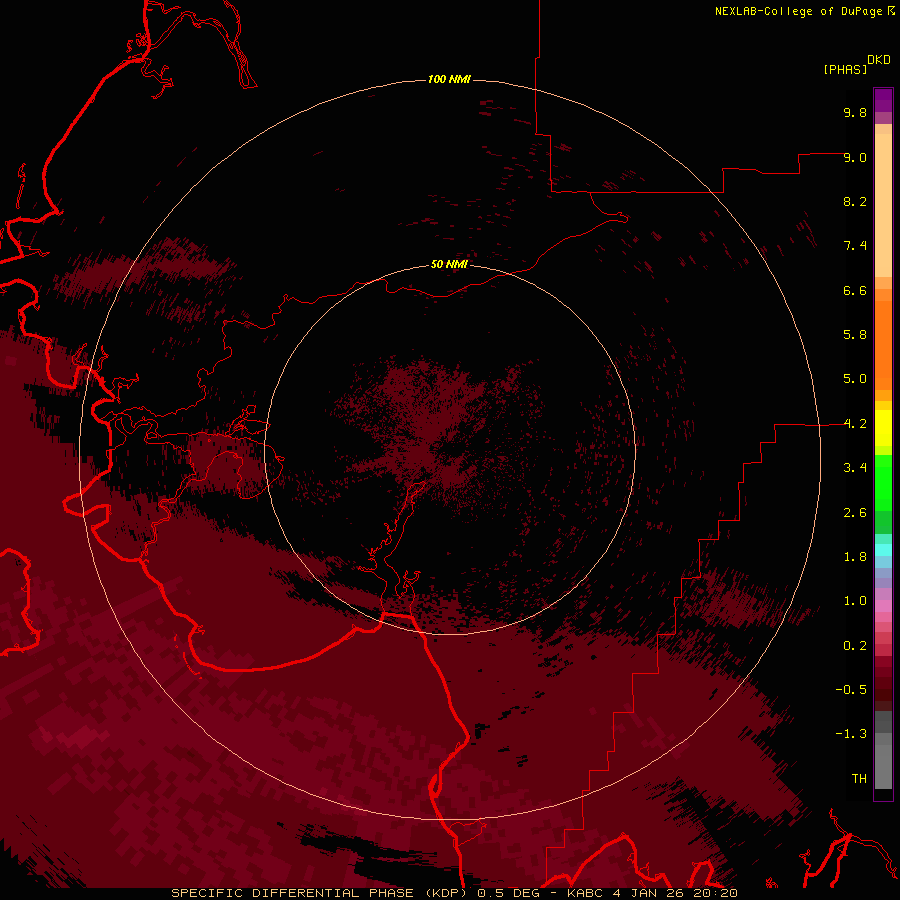The width and height of the screenshot is (900, 900).
Task: Click the -0.5 legend value
Action: pos(851,690)
